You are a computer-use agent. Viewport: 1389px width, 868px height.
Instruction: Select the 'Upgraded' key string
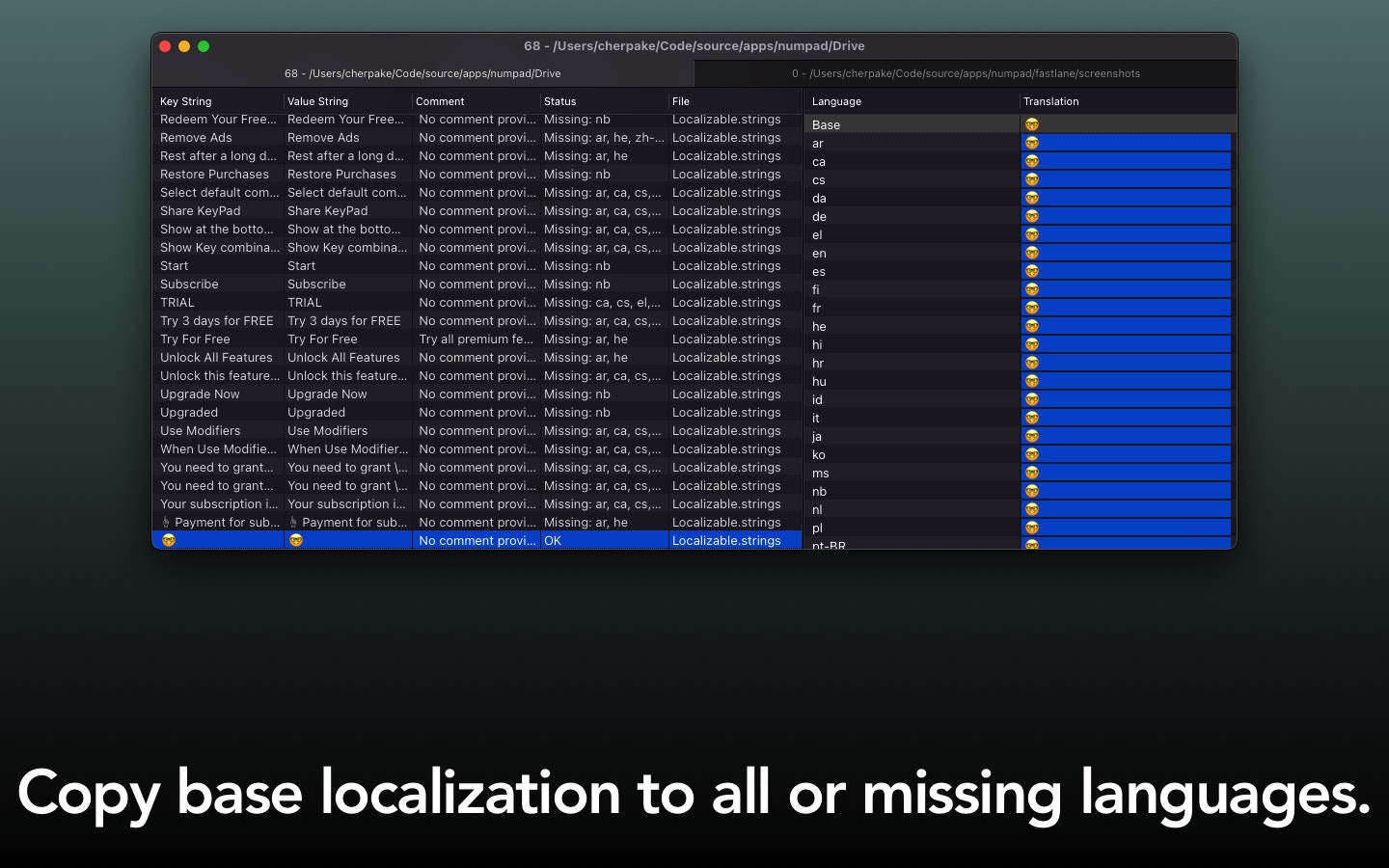[189, 413]
